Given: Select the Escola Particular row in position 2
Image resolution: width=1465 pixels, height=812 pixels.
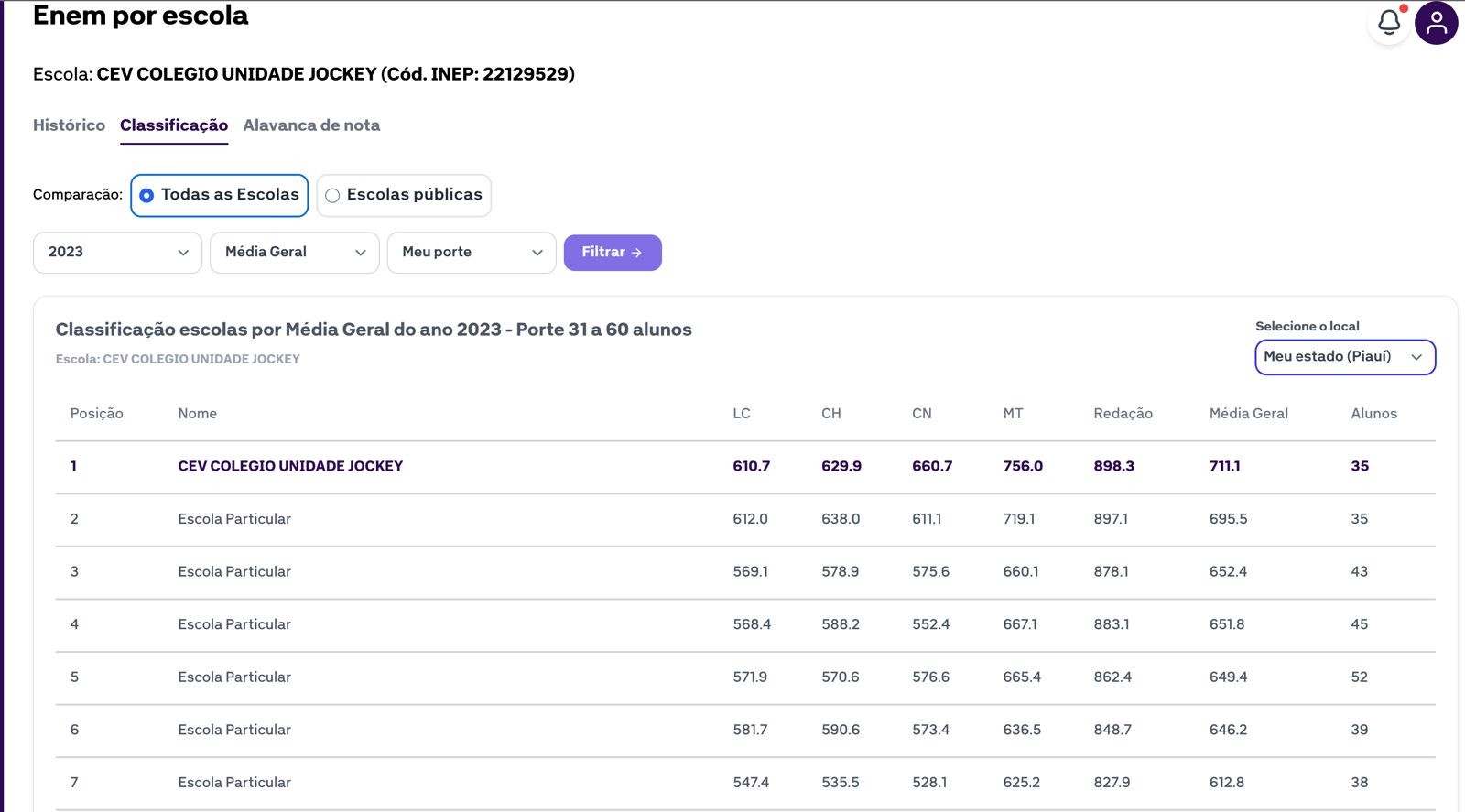Looking at the screenshot, I should coord(234,519).
